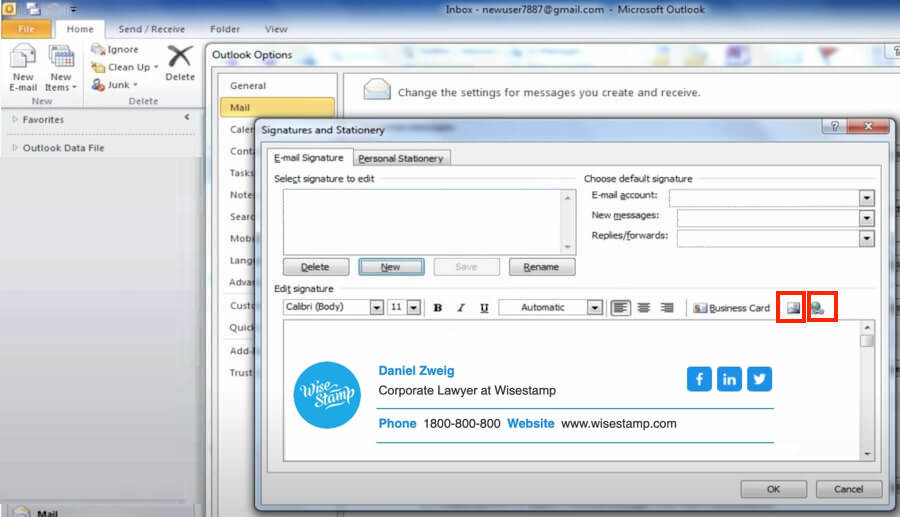Image resolution: width=900 pixels, height=517 pixels.
Task: Open the File tab
Action: pyautogui.click(x=26, y=29)
